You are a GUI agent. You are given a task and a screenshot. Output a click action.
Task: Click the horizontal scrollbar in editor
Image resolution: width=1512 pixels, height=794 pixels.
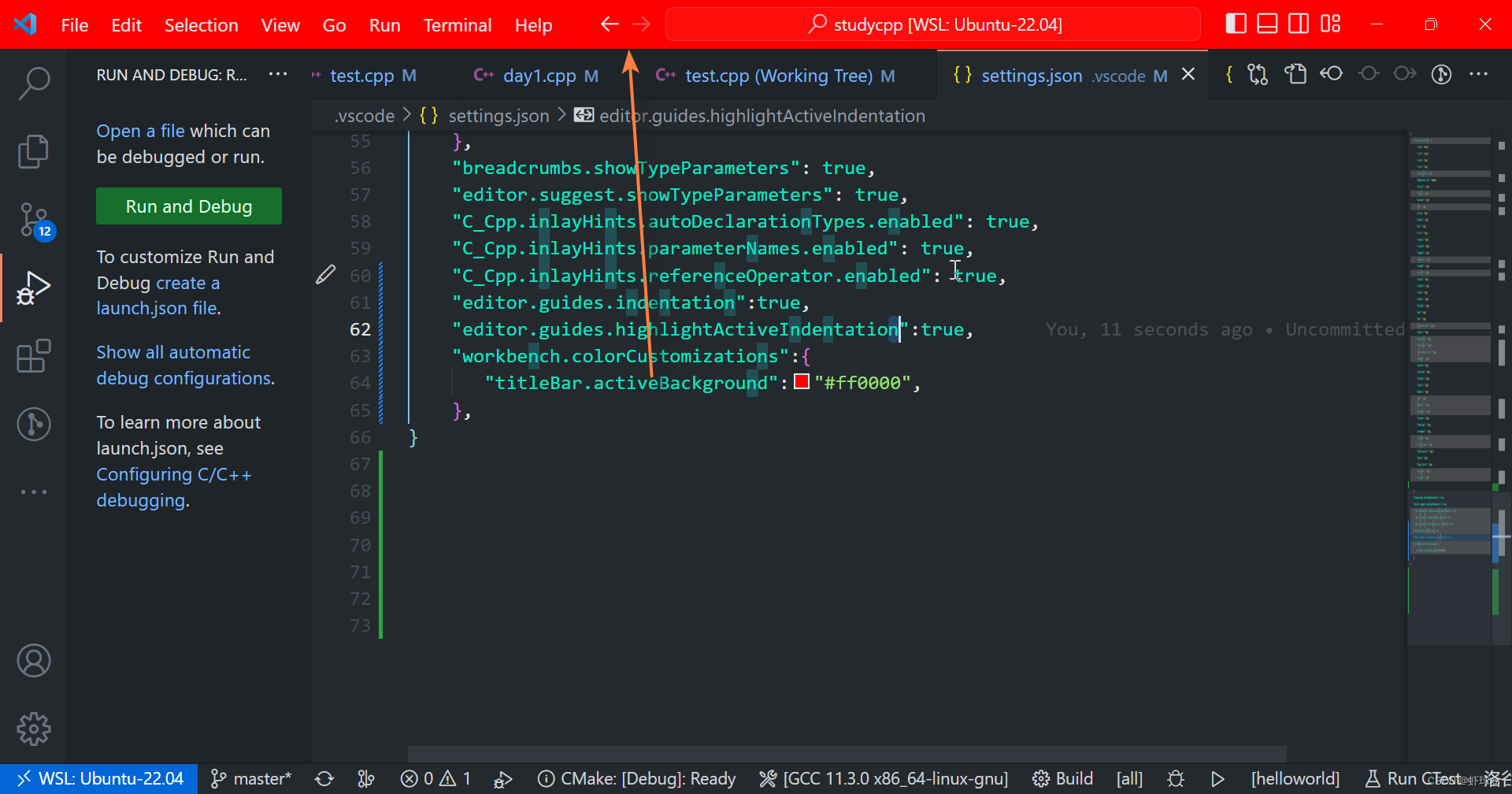(x=847, y=754)
